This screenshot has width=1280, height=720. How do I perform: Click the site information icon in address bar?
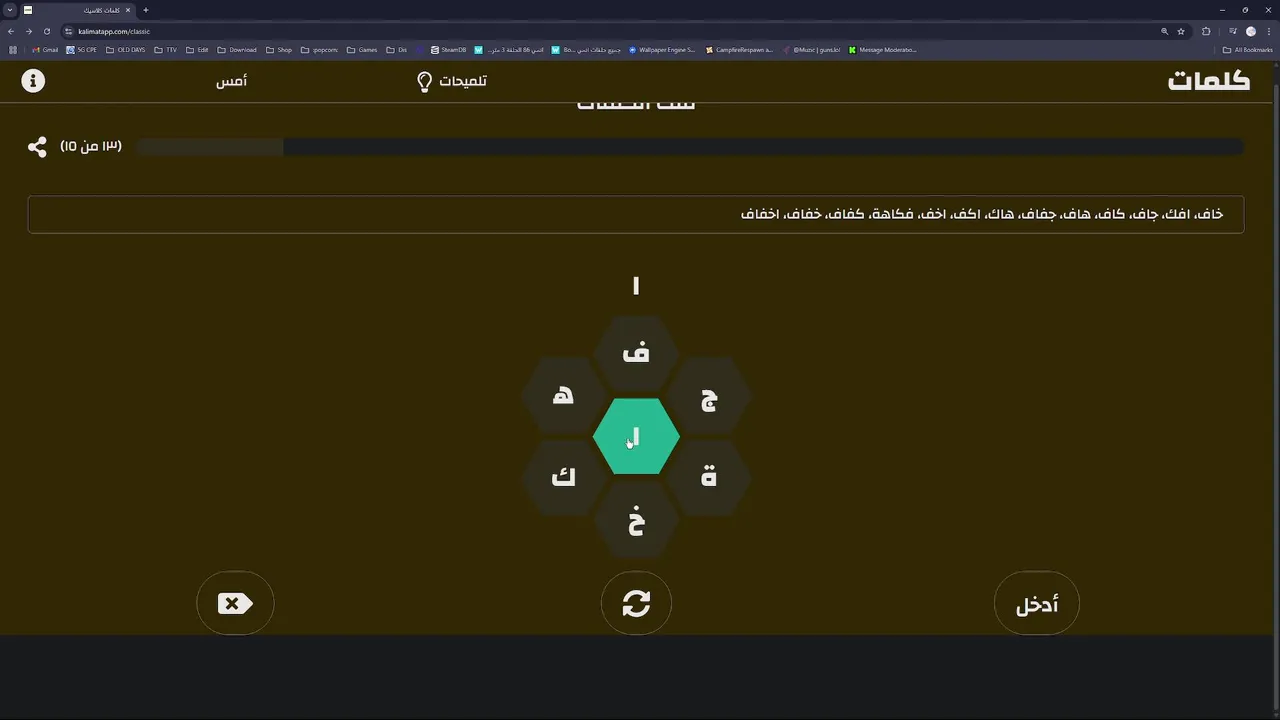click(x=69, y=31)
